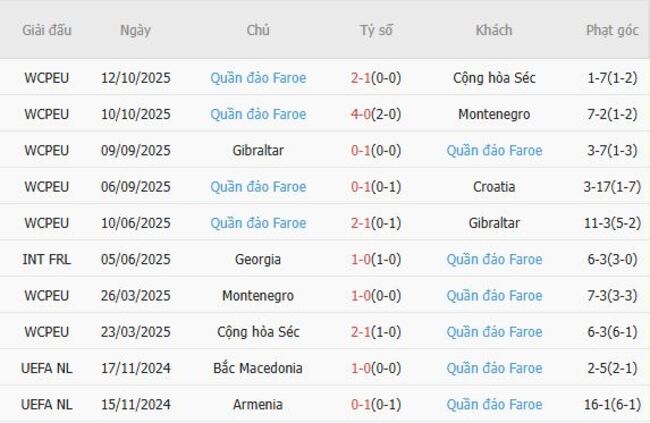Viewport: 650px width, 423px height.
Task: Open away team Gibraltar on 10/06/2025
Action: (494, 223)
